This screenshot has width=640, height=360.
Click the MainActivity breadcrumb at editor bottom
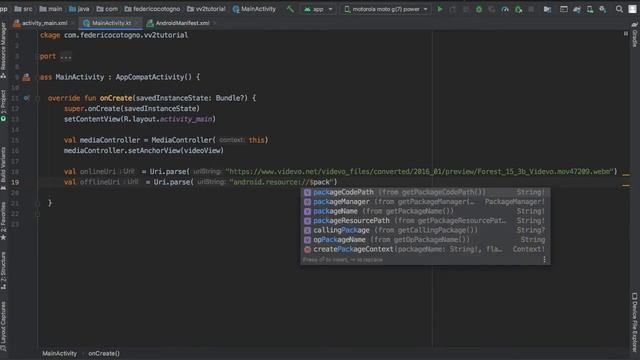click(60, 353)
